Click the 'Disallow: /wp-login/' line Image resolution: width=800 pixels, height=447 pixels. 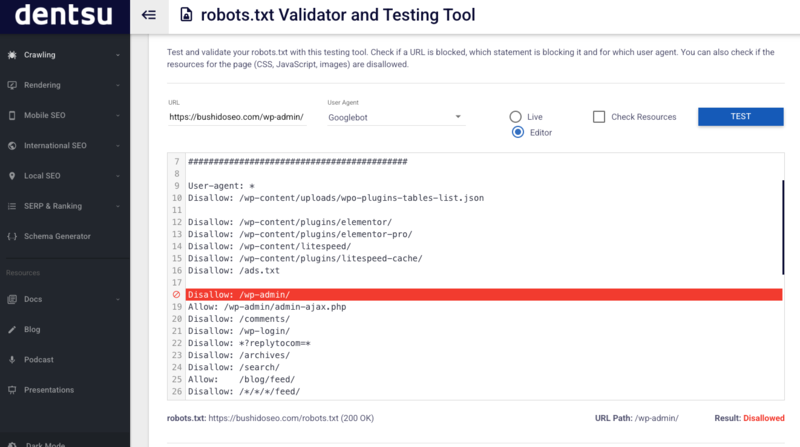point(239,331)
